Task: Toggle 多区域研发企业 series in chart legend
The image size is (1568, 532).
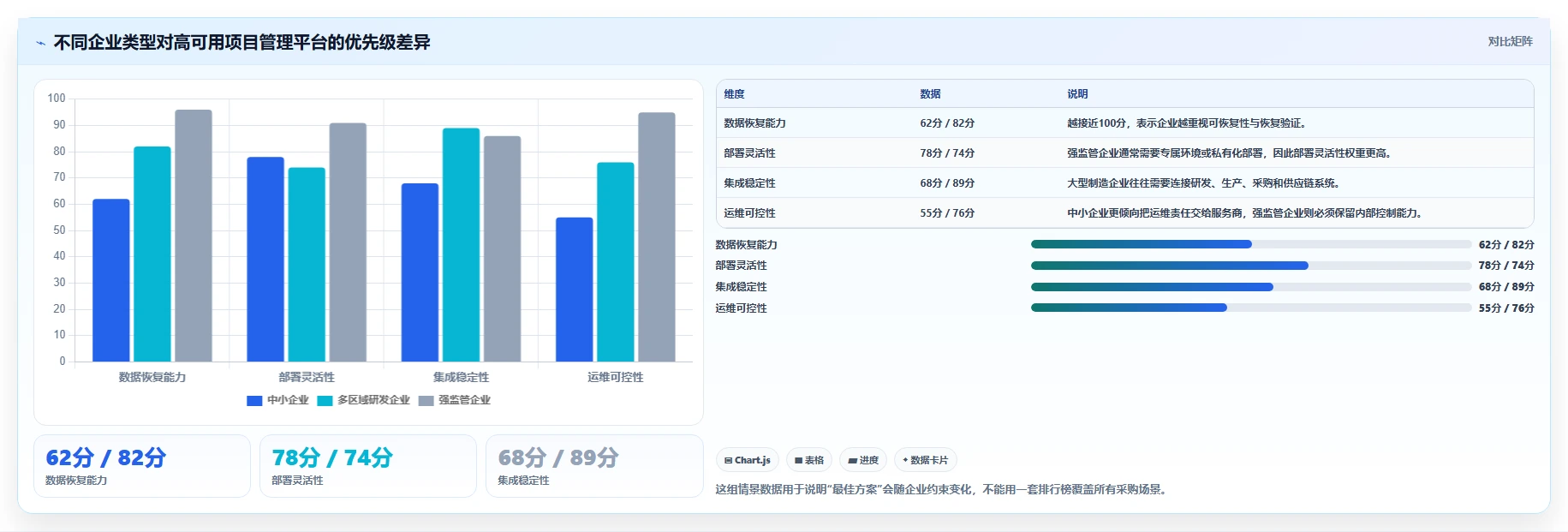Action: tap(363, 400)
